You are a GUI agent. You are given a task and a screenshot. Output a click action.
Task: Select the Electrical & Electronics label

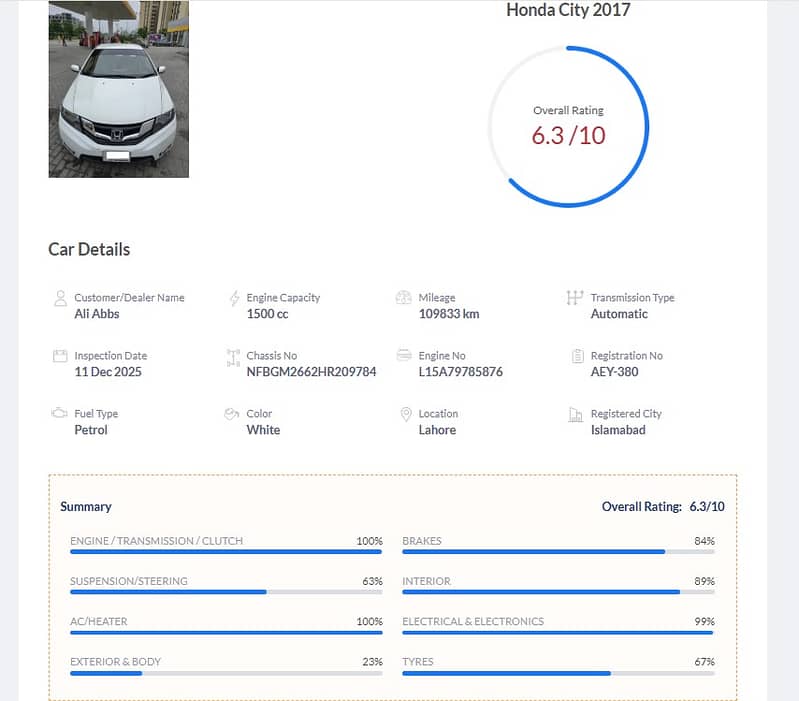point(473,621)
